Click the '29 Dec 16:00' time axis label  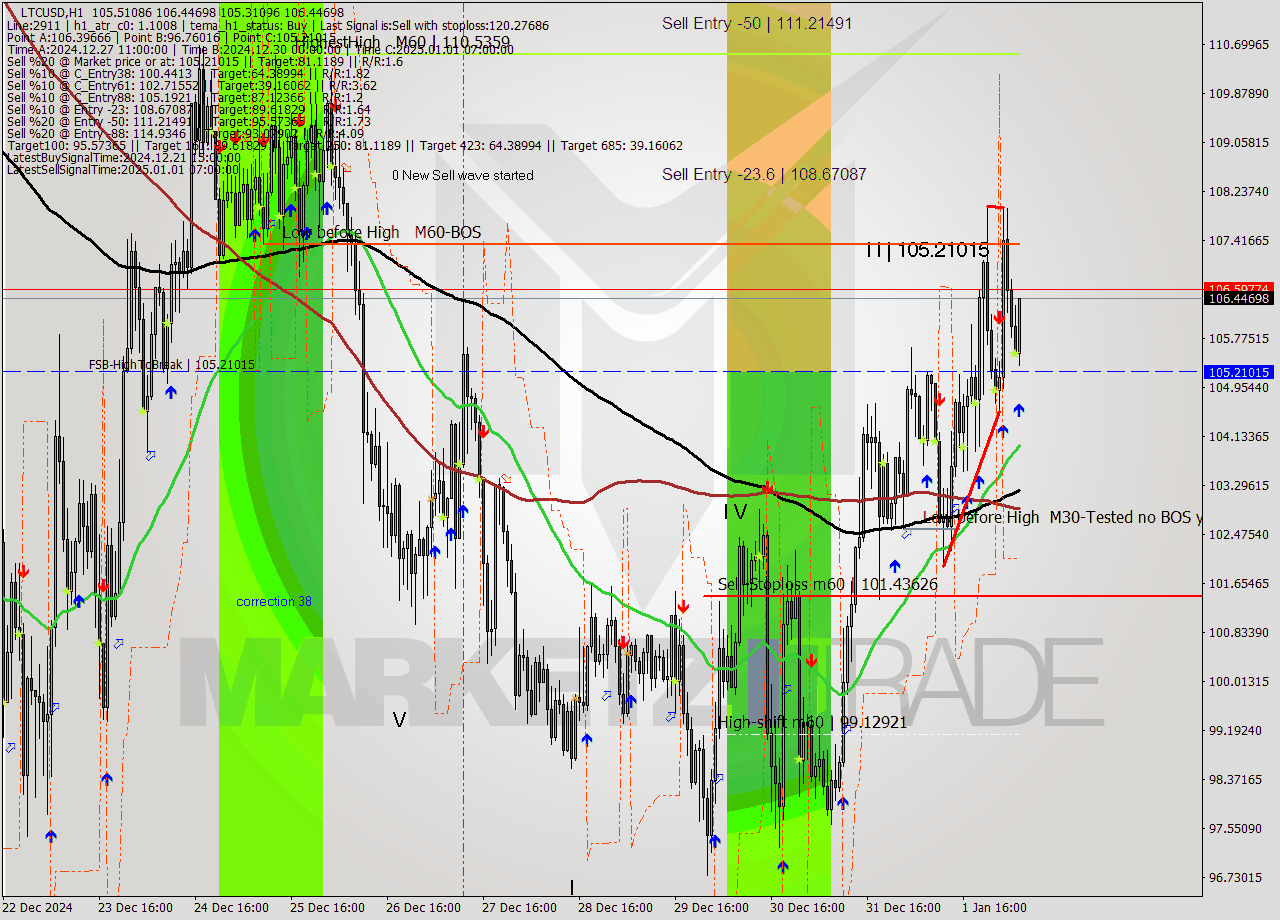click(711, 908)
